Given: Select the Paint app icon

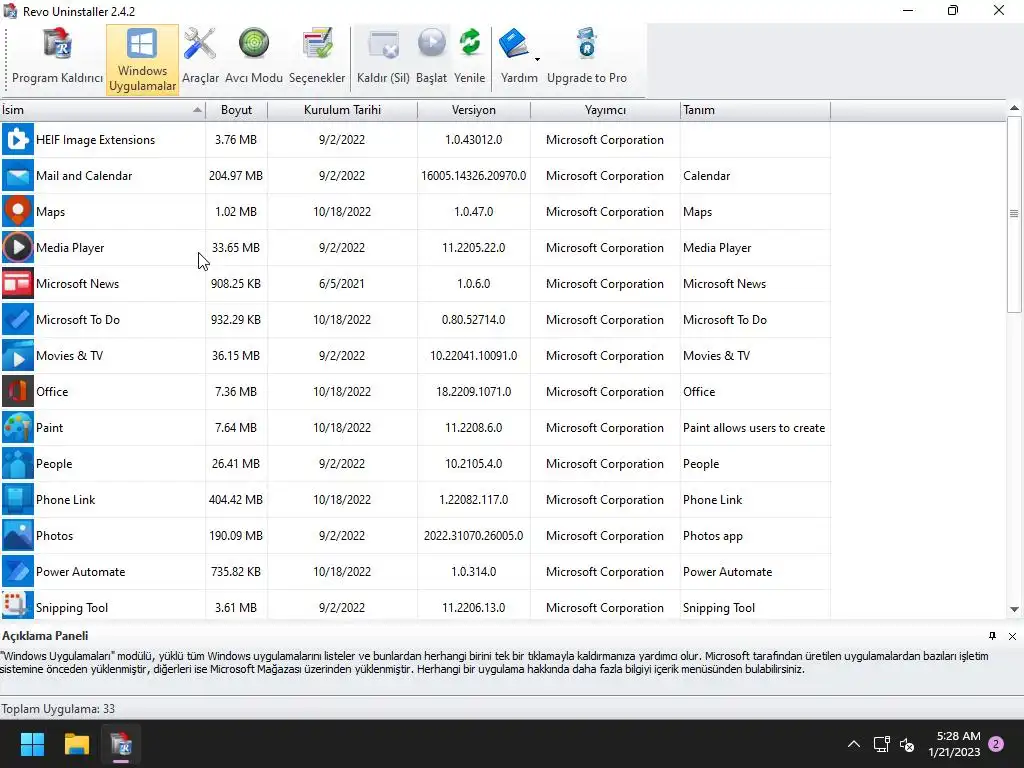Looking at the screenshot, I should click(x=18, y=427).
